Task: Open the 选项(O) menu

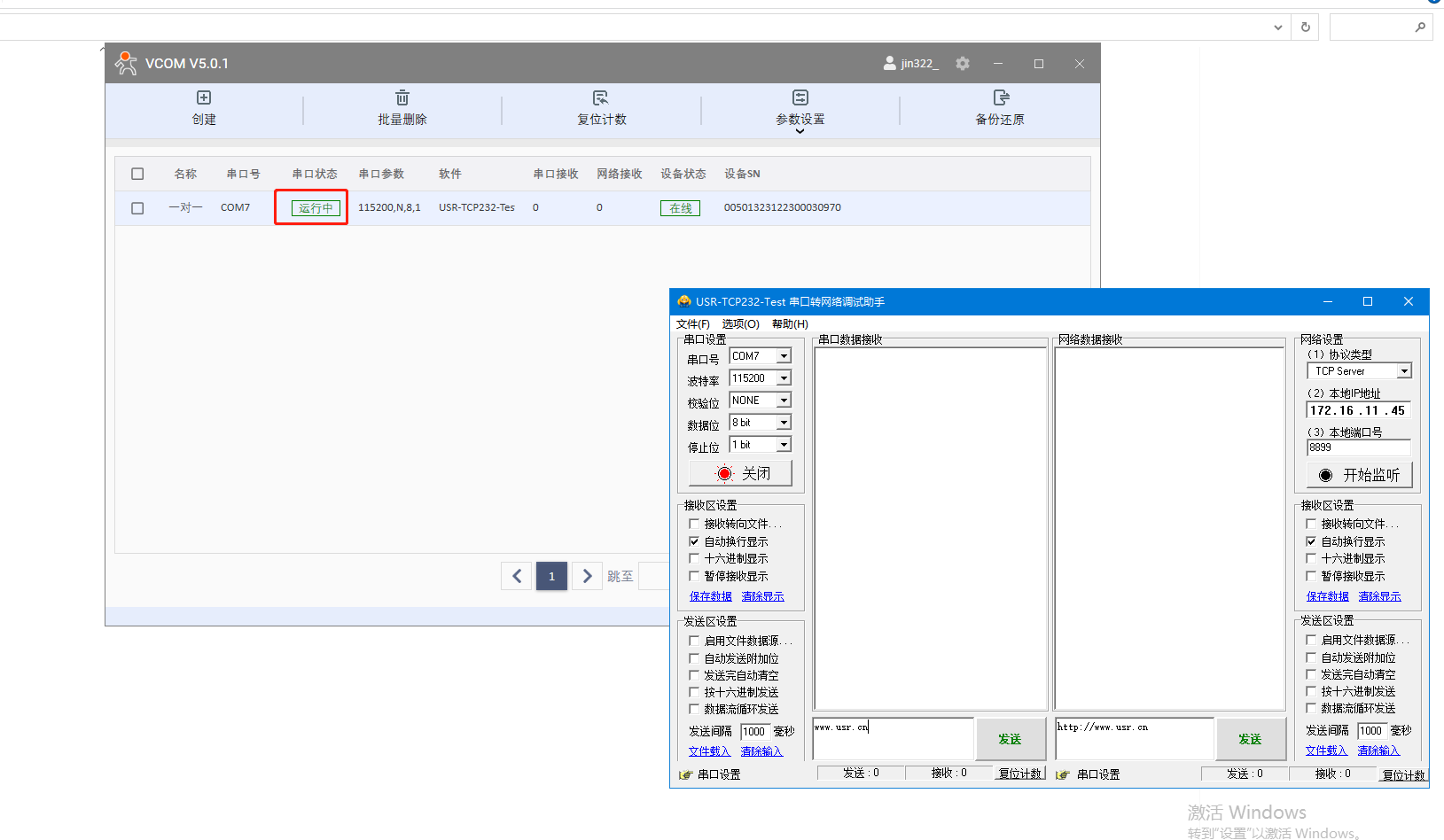Action: 740,324
